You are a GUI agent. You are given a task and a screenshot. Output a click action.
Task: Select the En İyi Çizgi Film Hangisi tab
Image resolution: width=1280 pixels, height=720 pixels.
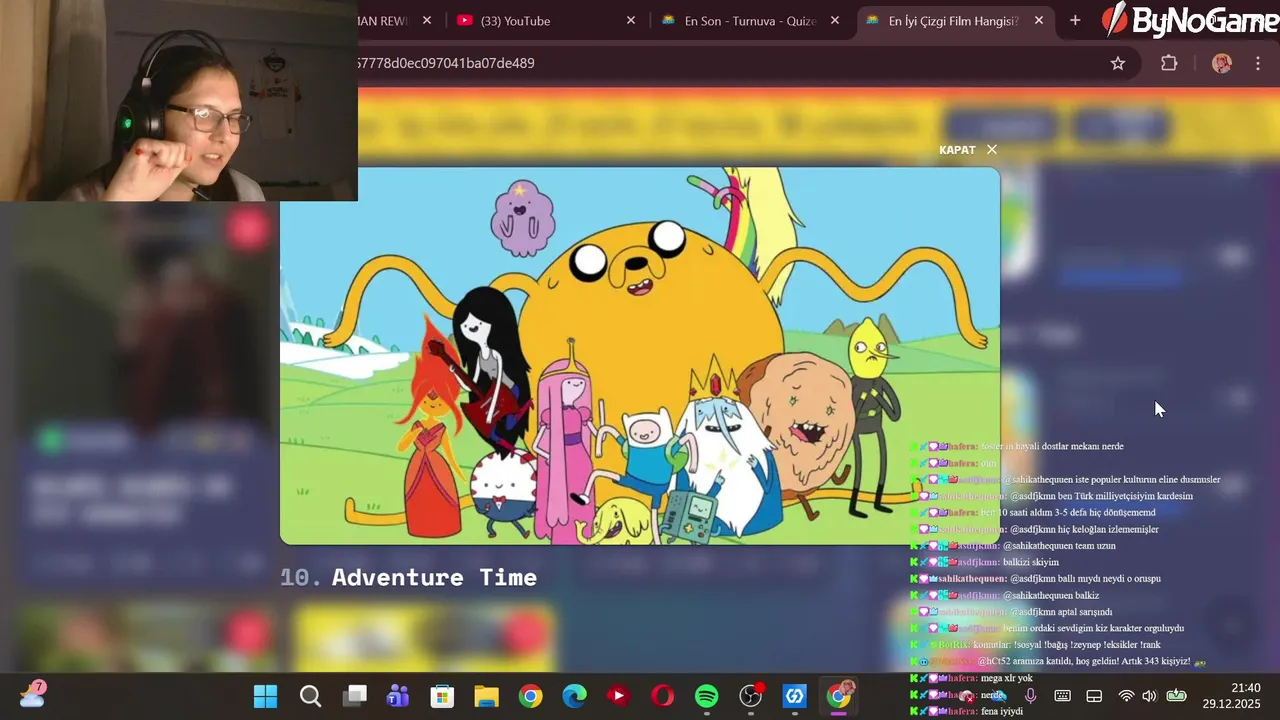[953, 21]
